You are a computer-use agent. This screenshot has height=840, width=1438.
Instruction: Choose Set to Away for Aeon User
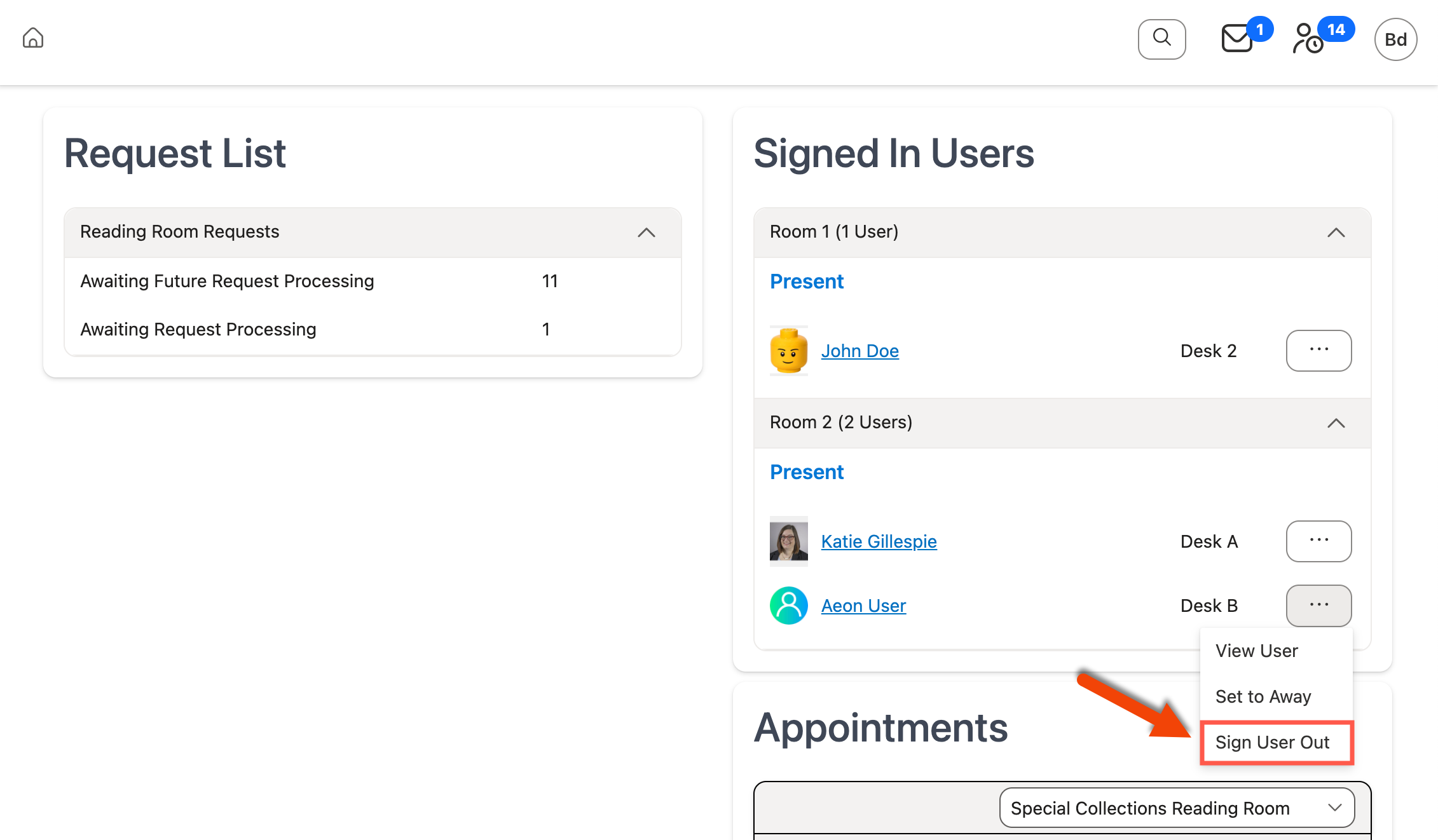1263,696
